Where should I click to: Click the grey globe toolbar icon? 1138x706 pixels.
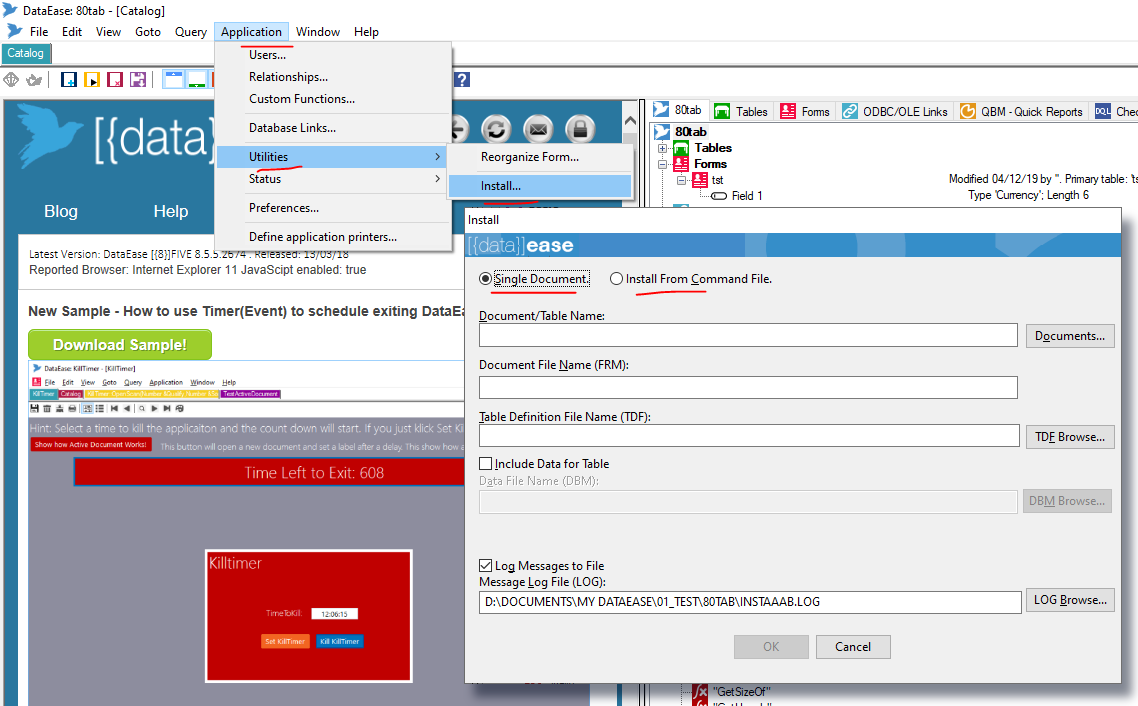(x=11, y=80)
